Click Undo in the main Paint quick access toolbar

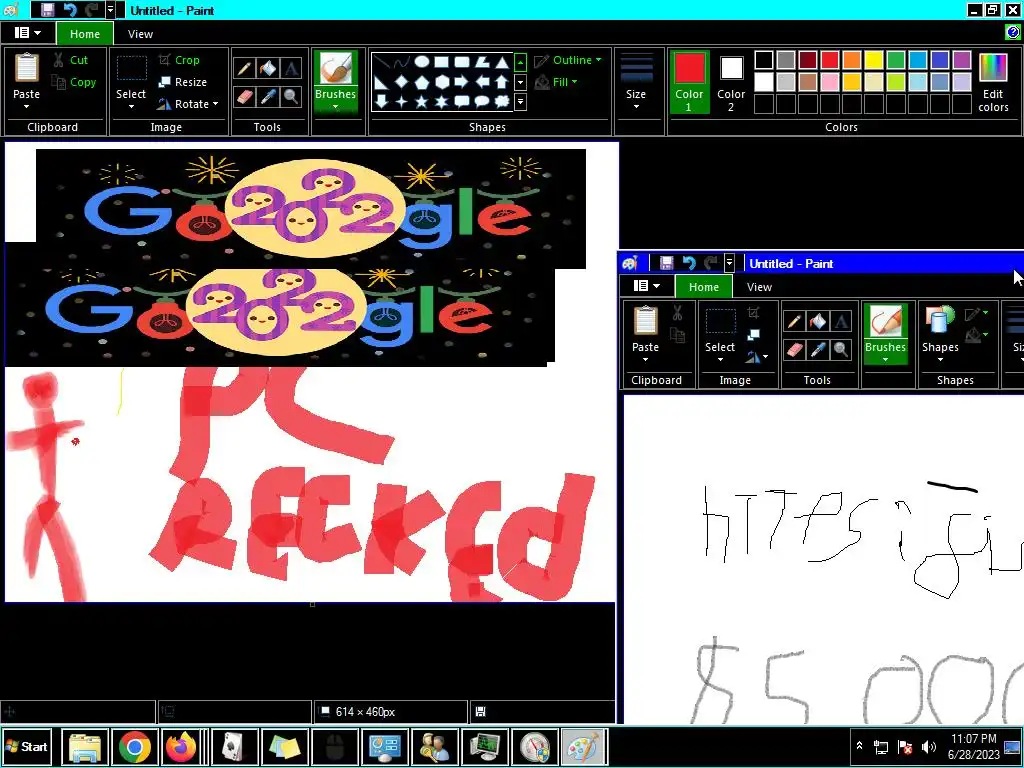point(69,10)
